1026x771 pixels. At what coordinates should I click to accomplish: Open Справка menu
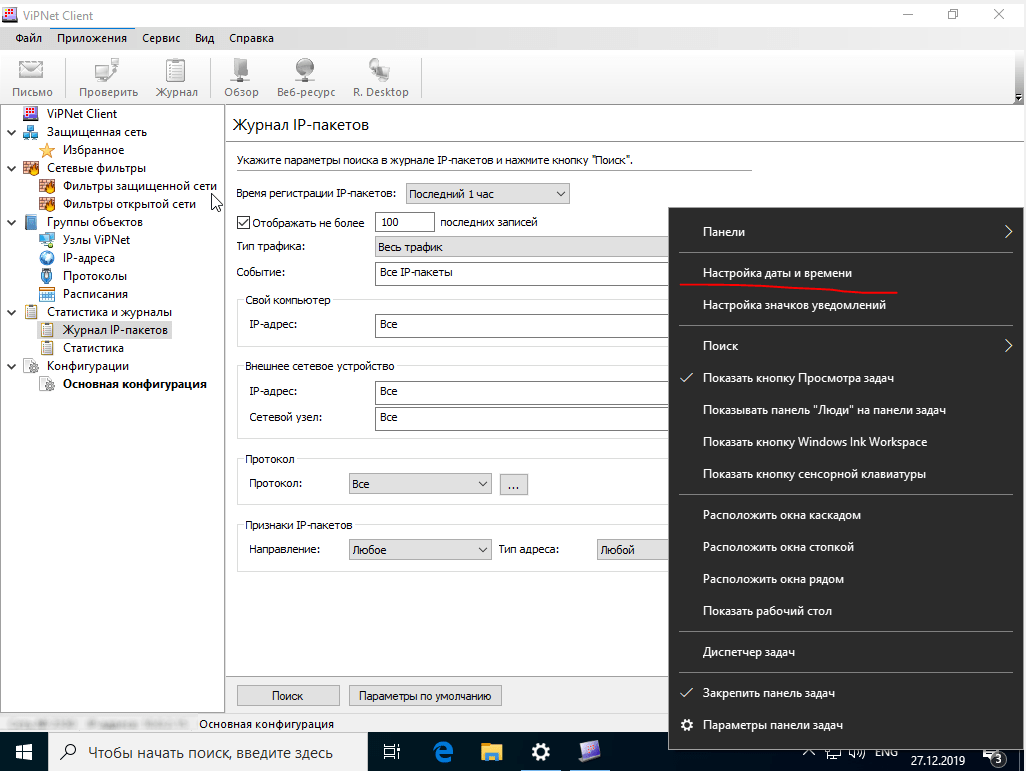pyautogui.click(x=251, y=38)
